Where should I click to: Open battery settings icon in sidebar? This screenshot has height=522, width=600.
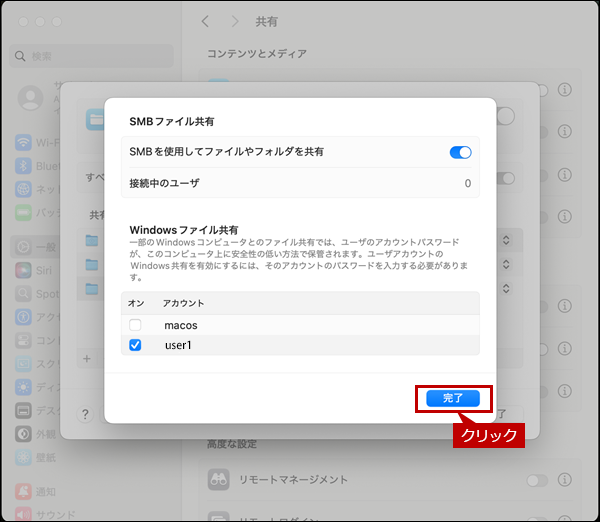tap(23, 212)
